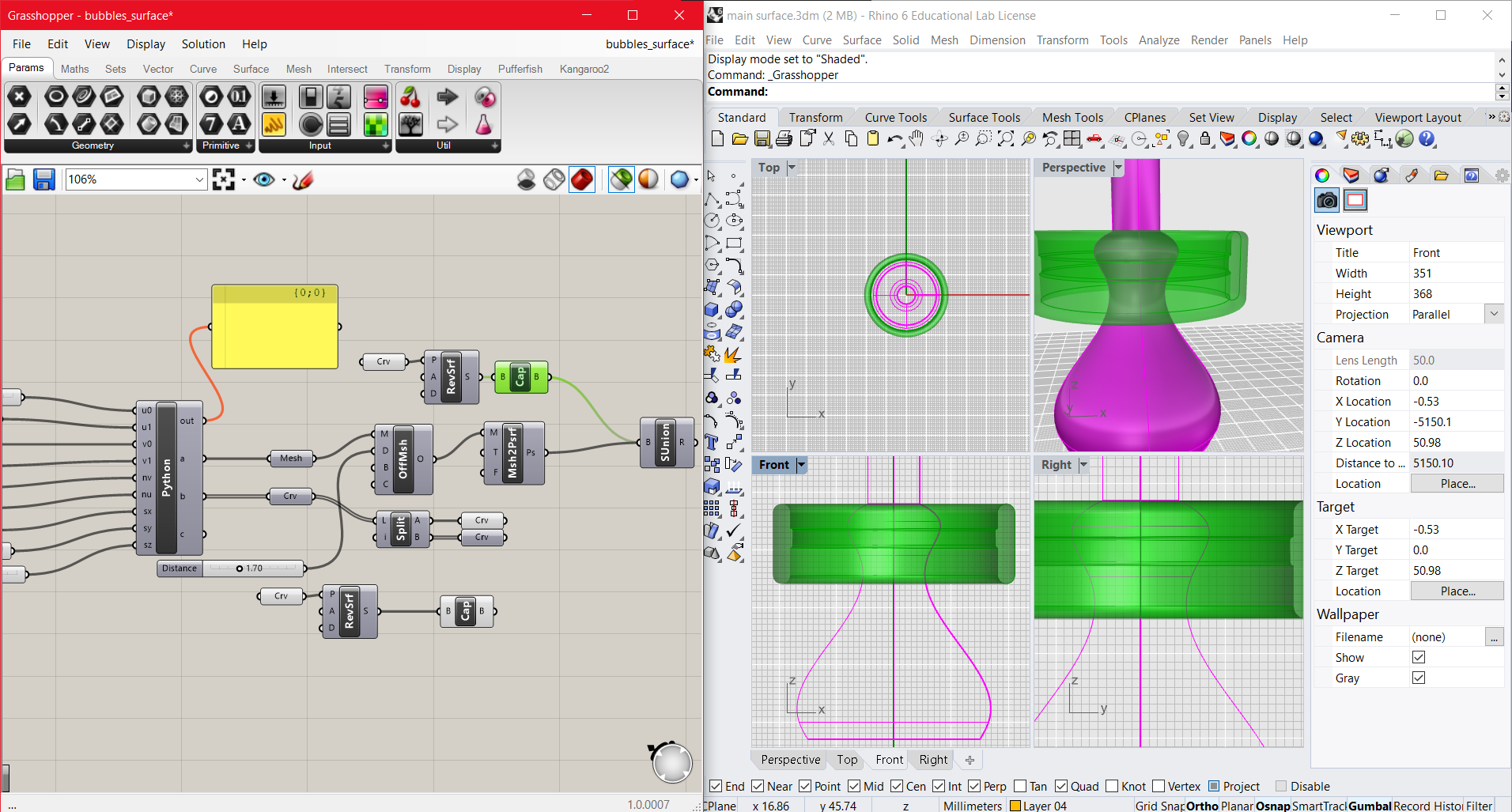Click the Layer 04 color swatch in status bar
The image size is (1512, 812).
point(1015,806)
